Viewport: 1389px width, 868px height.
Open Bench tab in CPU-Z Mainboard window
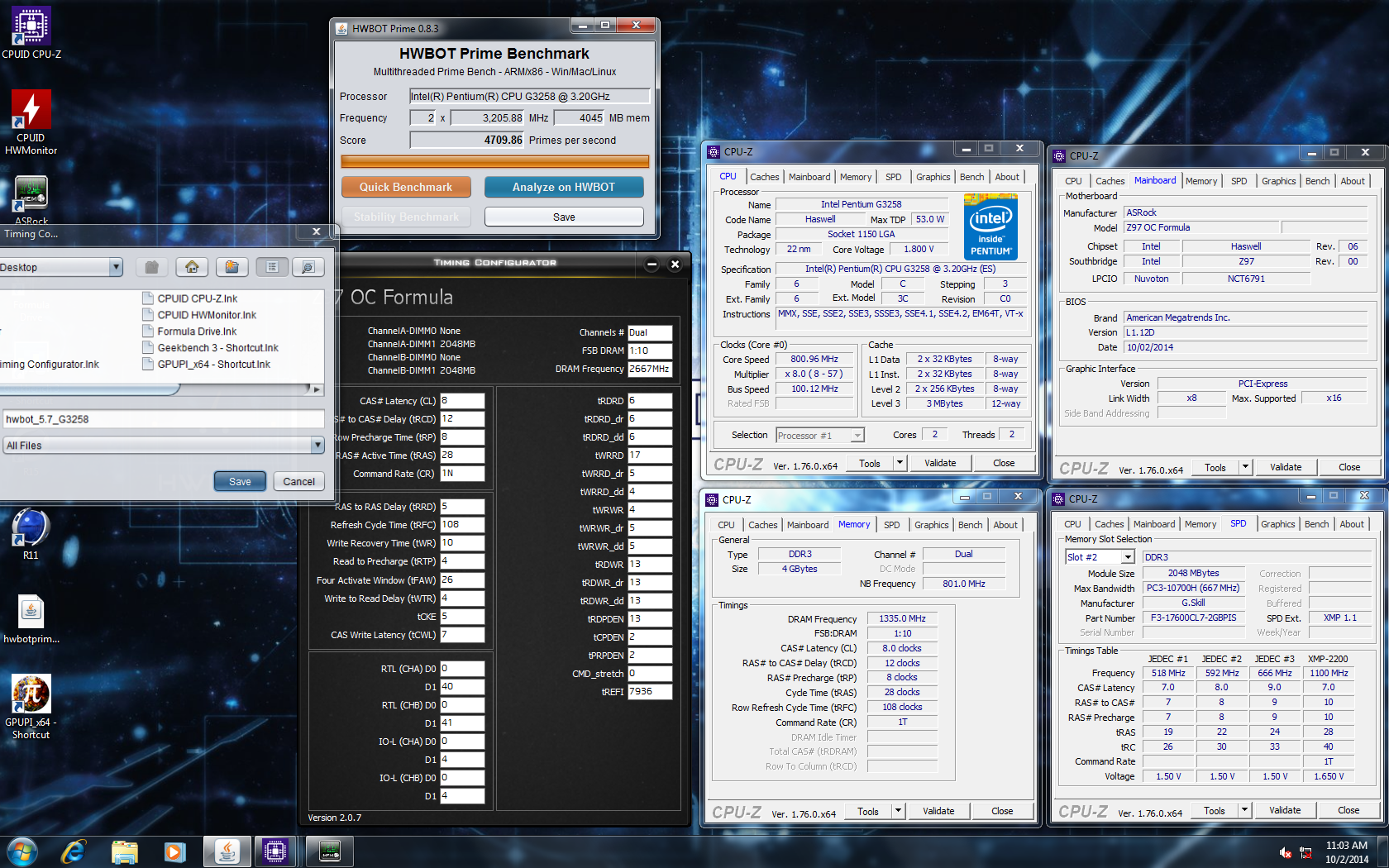tap(1317, 181)
